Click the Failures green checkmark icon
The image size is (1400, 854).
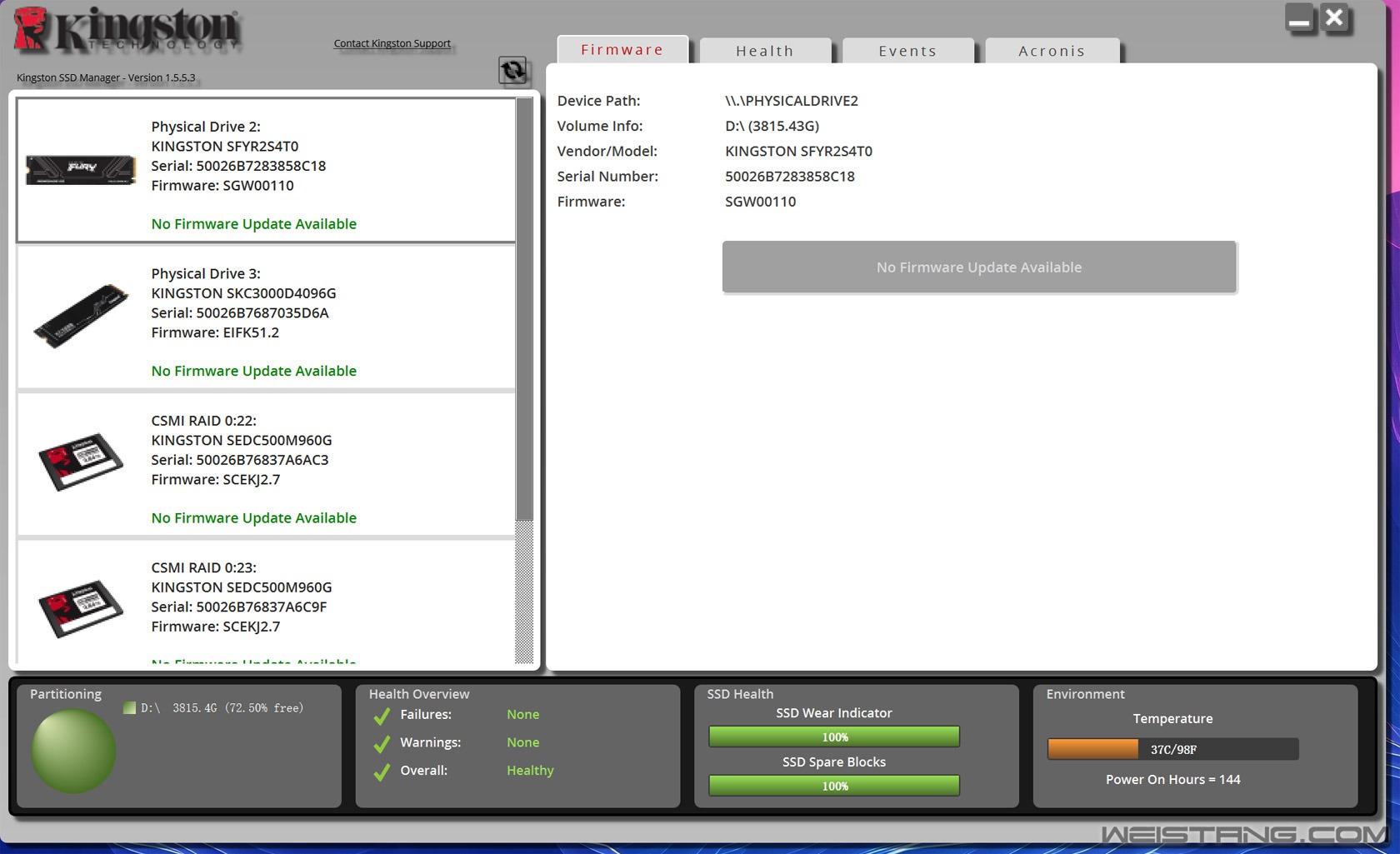point(382,716)
